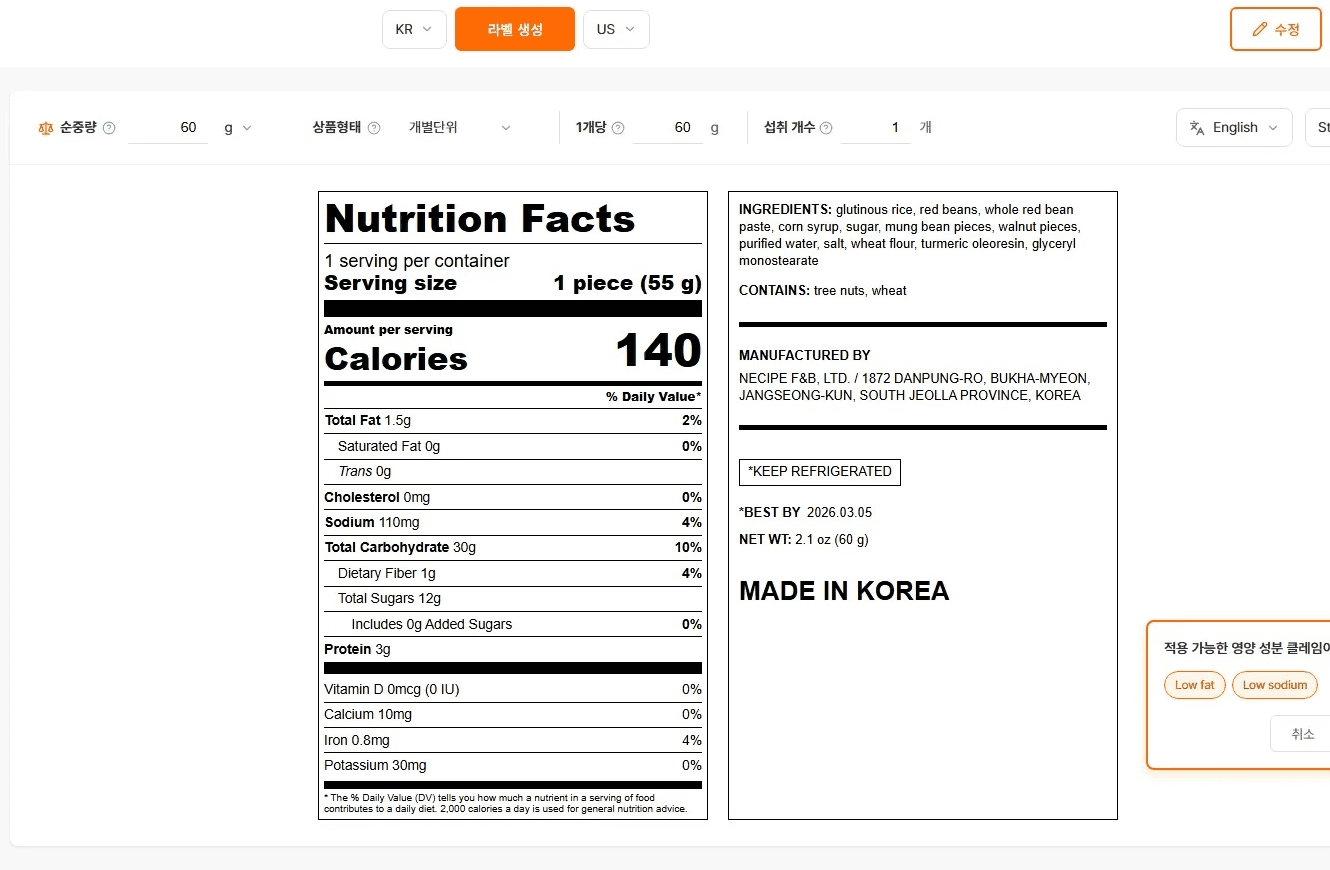Enable the Low fat nutrition claim

coord(1194,685)
